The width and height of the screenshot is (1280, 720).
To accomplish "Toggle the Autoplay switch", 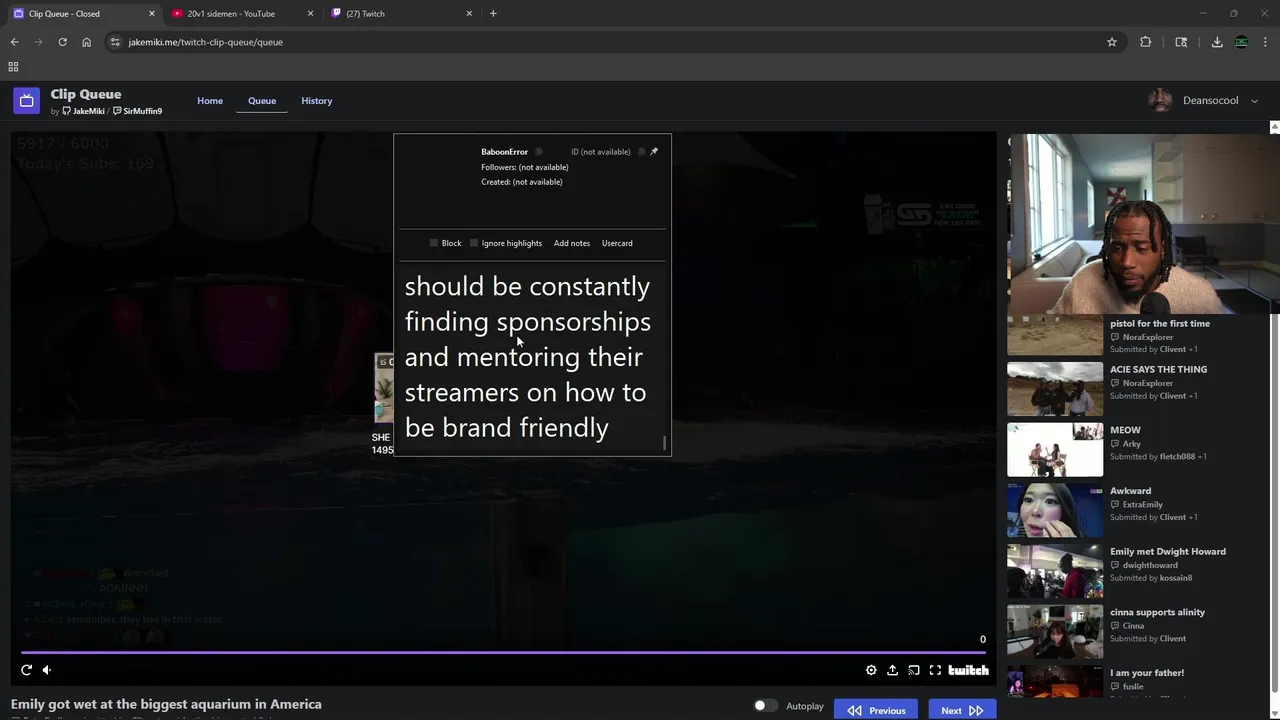I will tap(765, 705).
